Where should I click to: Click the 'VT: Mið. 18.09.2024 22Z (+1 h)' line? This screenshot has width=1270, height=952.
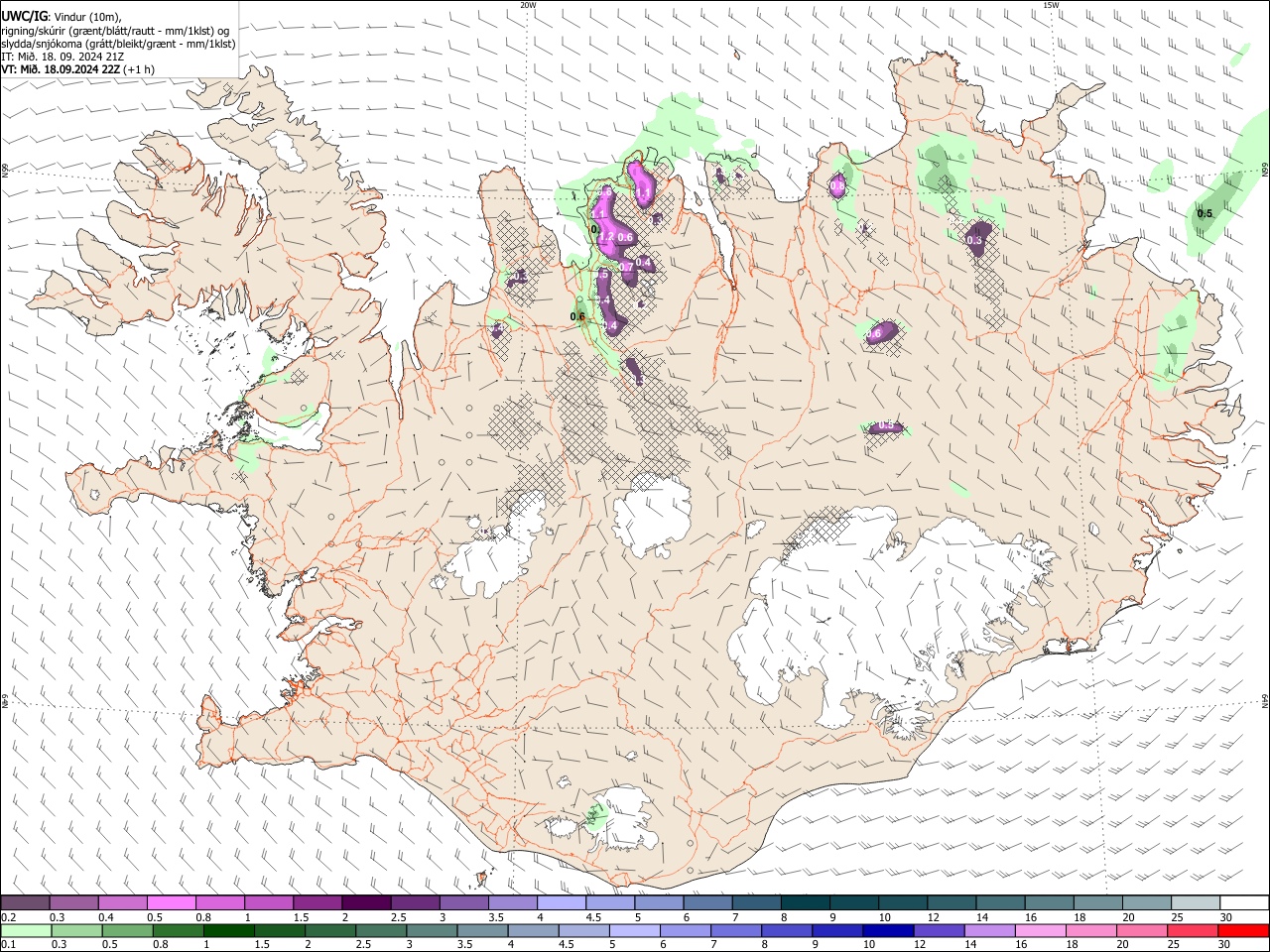coord(77,69)
